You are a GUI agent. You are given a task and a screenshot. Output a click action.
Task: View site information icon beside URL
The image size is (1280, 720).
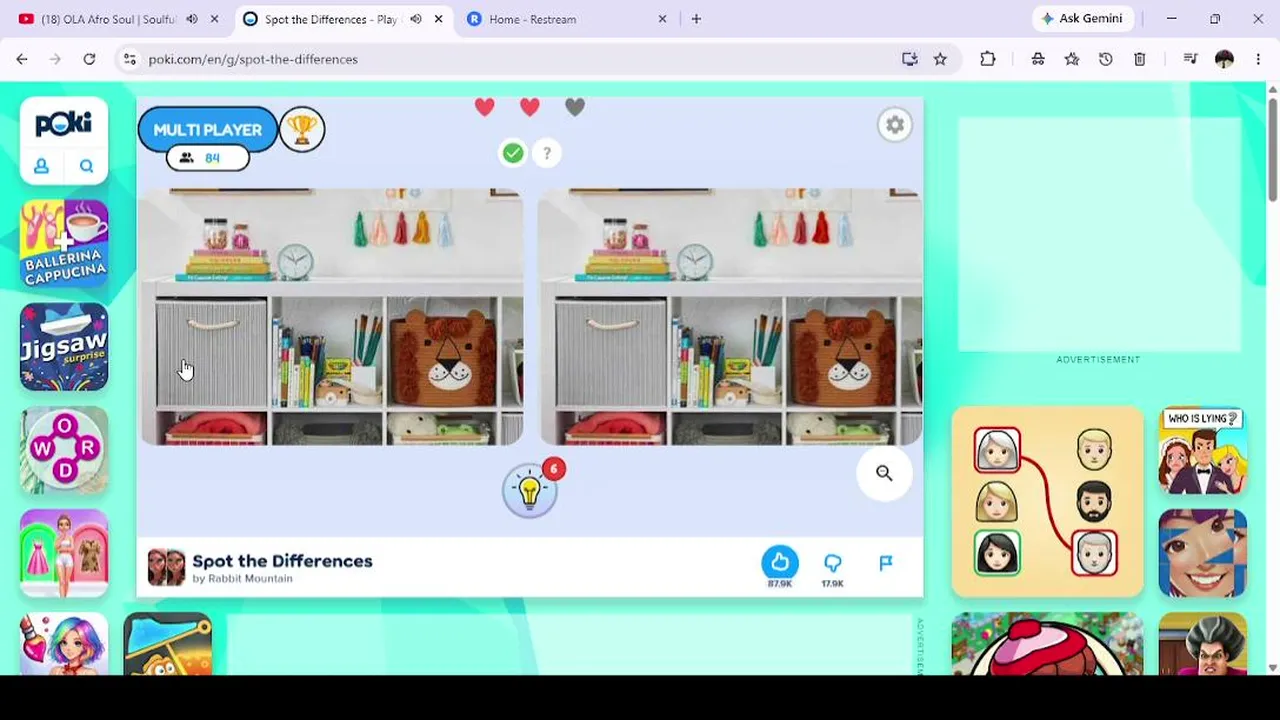130,59
